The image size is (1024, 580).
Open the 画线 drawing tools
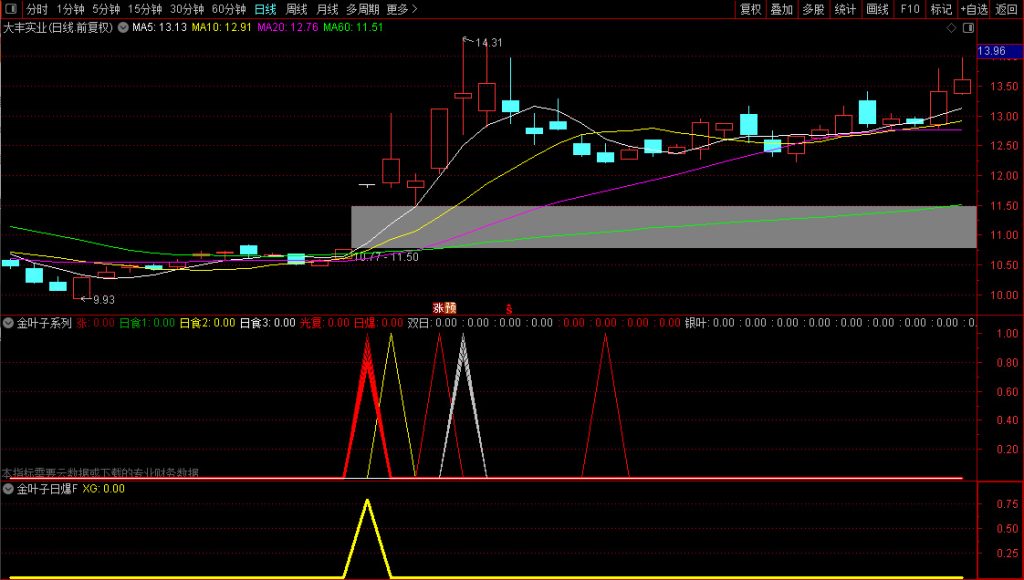877,9
